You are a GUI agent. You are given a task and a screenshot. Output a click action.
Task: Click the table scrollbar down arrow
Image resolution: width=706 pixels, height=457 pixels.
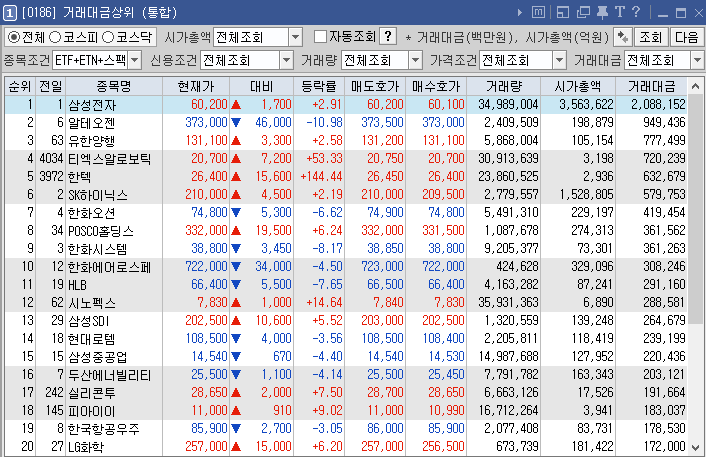coord(696,448)
